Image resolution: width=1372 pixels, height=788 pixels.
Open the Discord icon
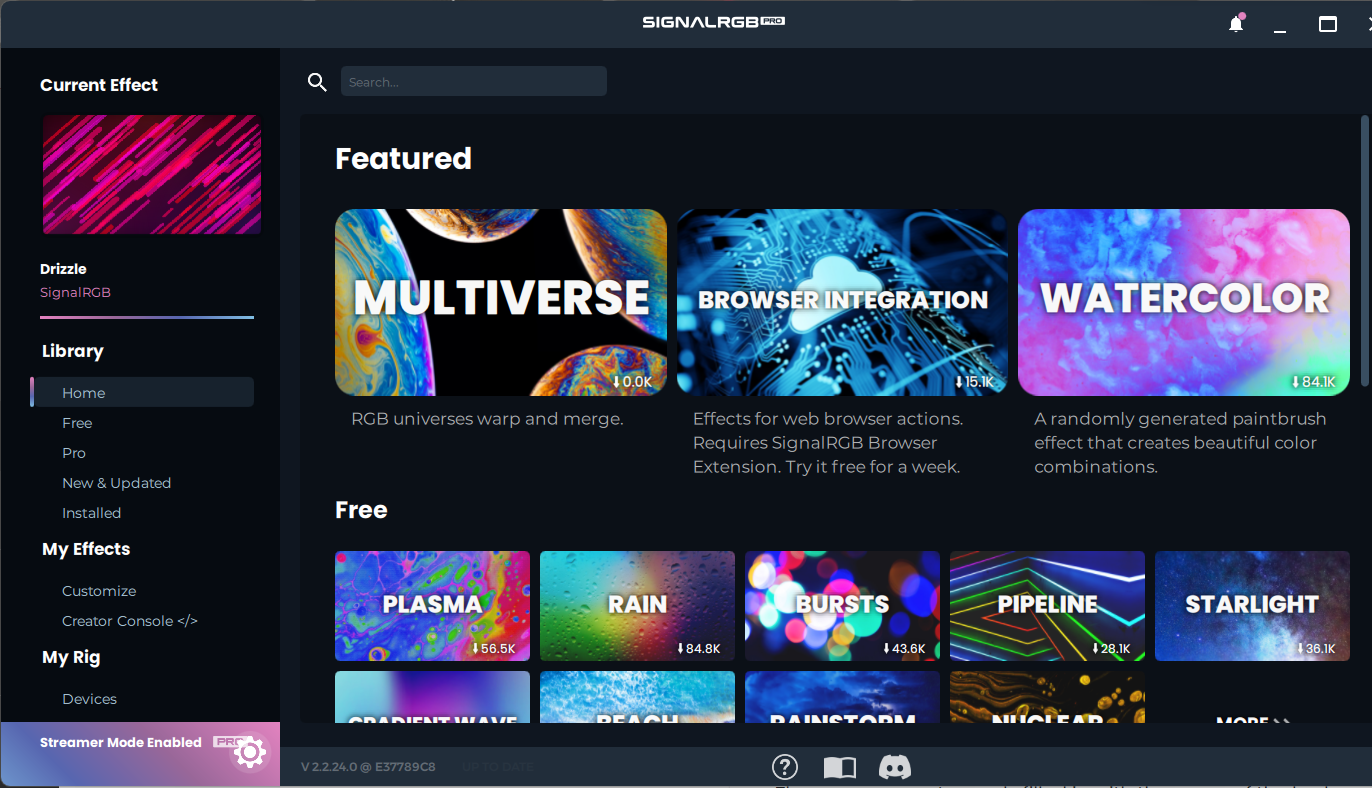pos(894,767)
